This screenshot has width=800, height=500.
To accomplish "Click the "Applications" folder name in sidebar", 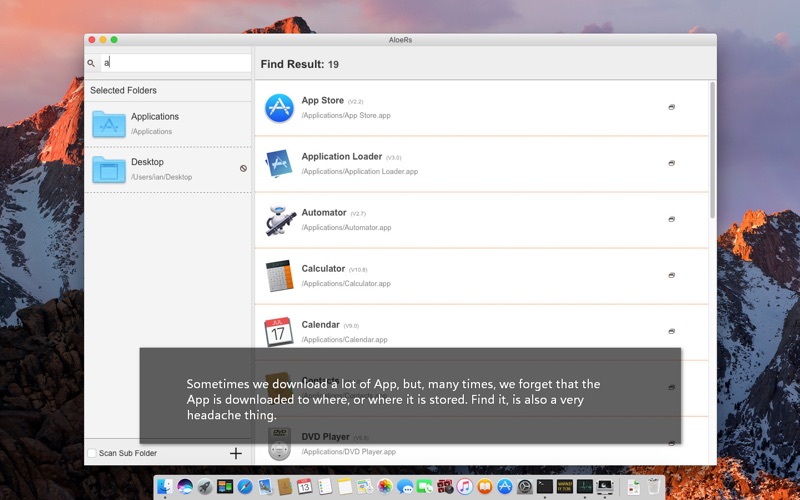I will (x=155, y=117).
